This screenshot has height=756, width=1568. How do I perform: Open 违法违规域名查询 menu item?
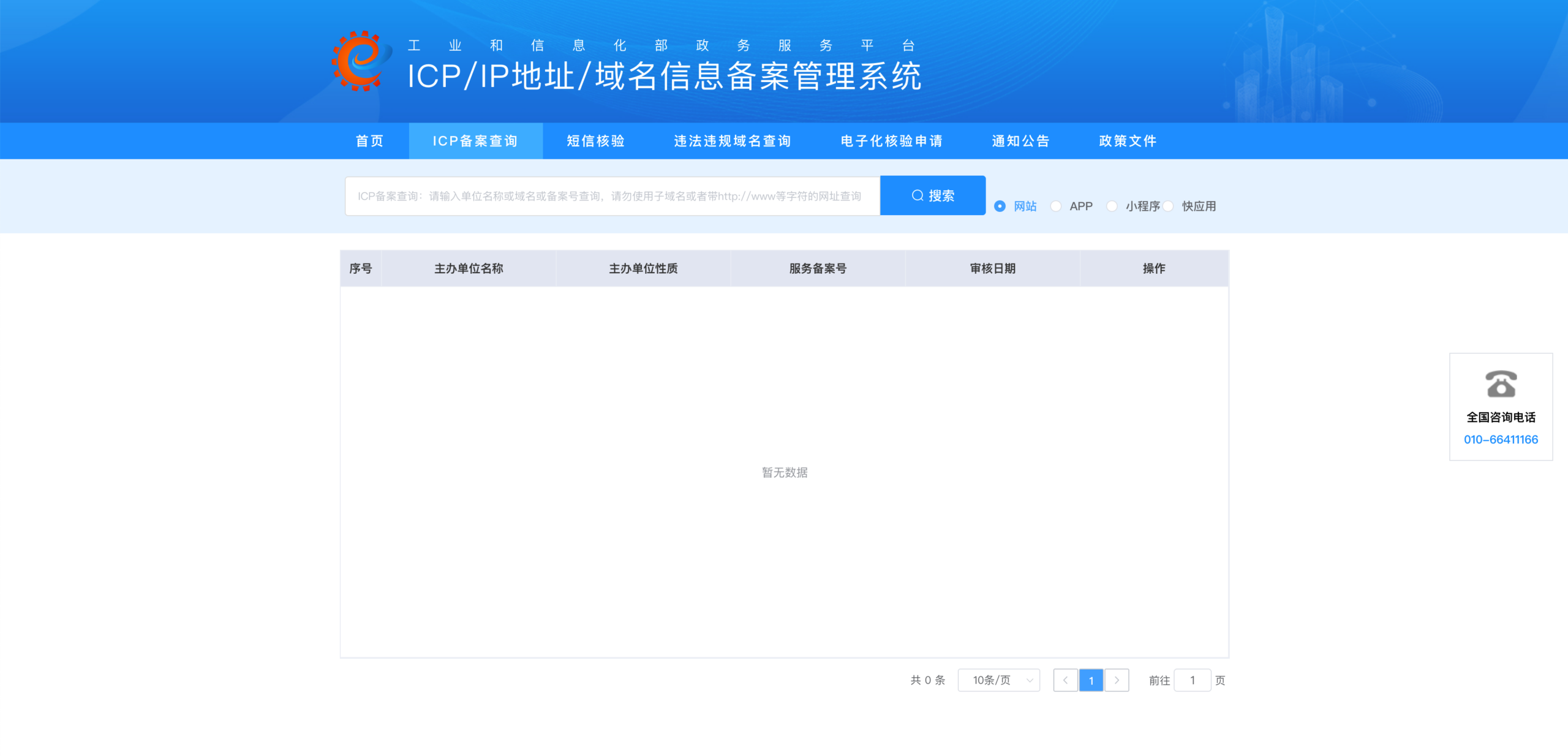pos(733,141)
